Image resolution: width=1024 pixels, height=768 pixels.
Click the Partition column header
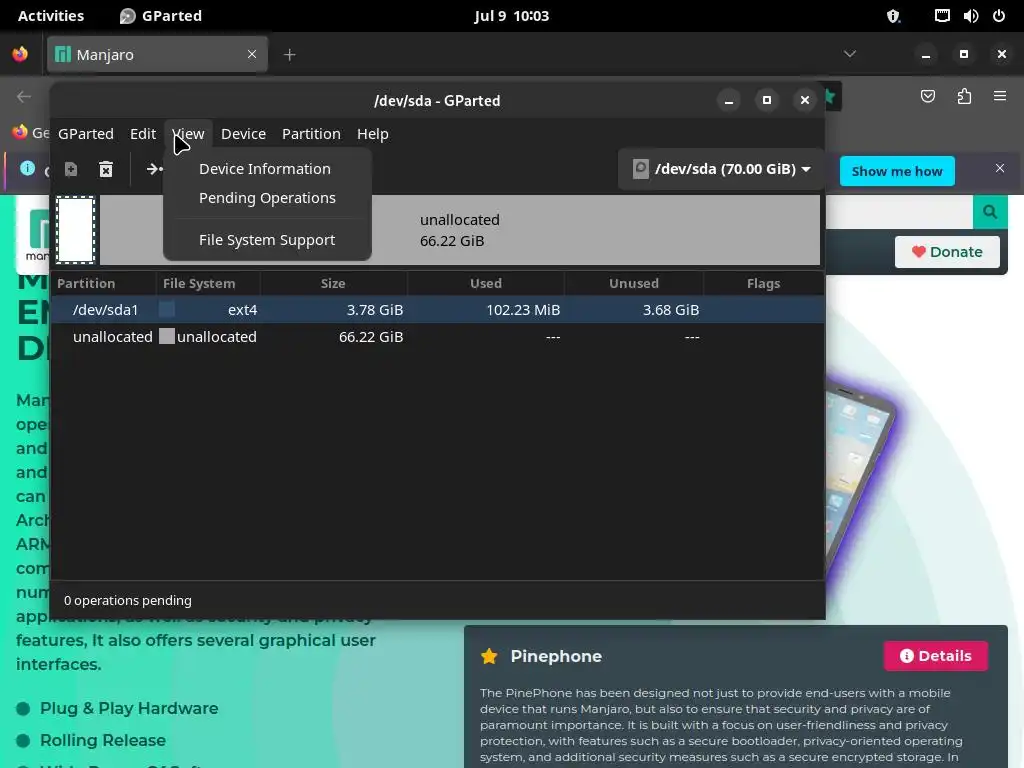coord(103,283)
